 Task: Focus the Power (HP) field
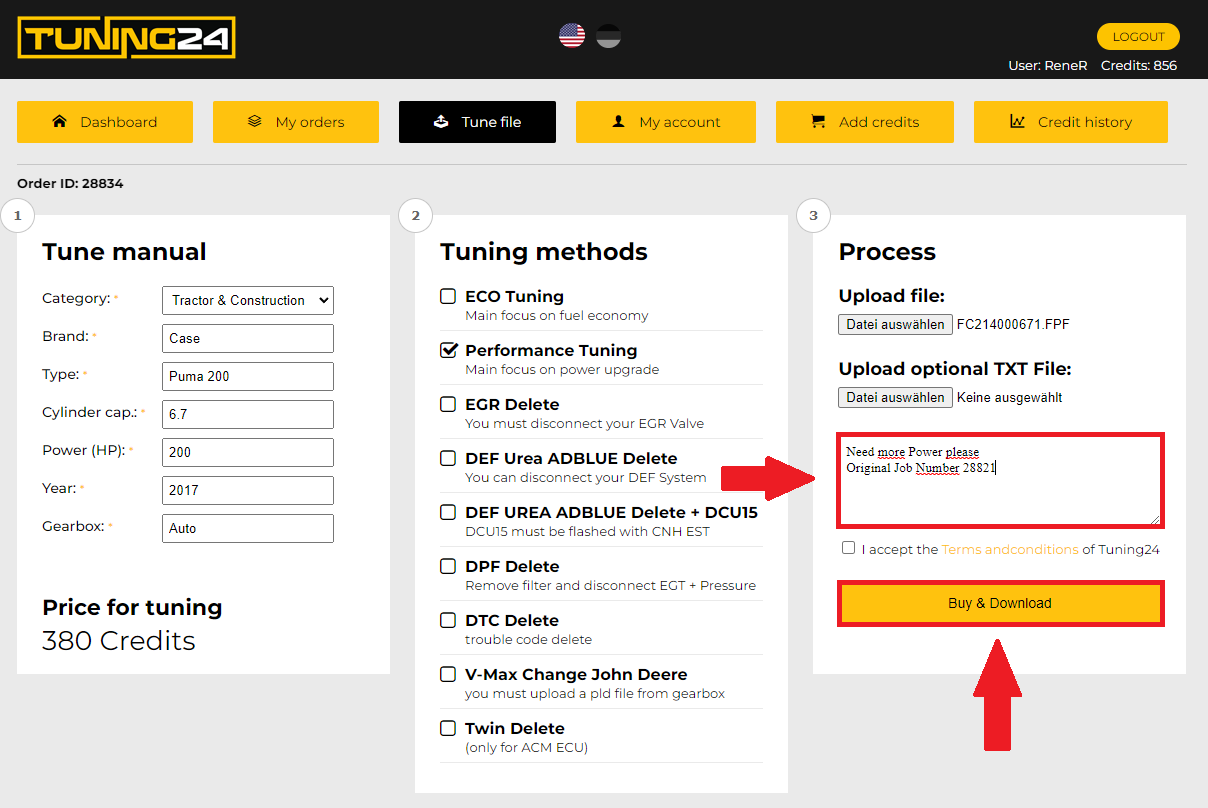(x=248, y=452)
